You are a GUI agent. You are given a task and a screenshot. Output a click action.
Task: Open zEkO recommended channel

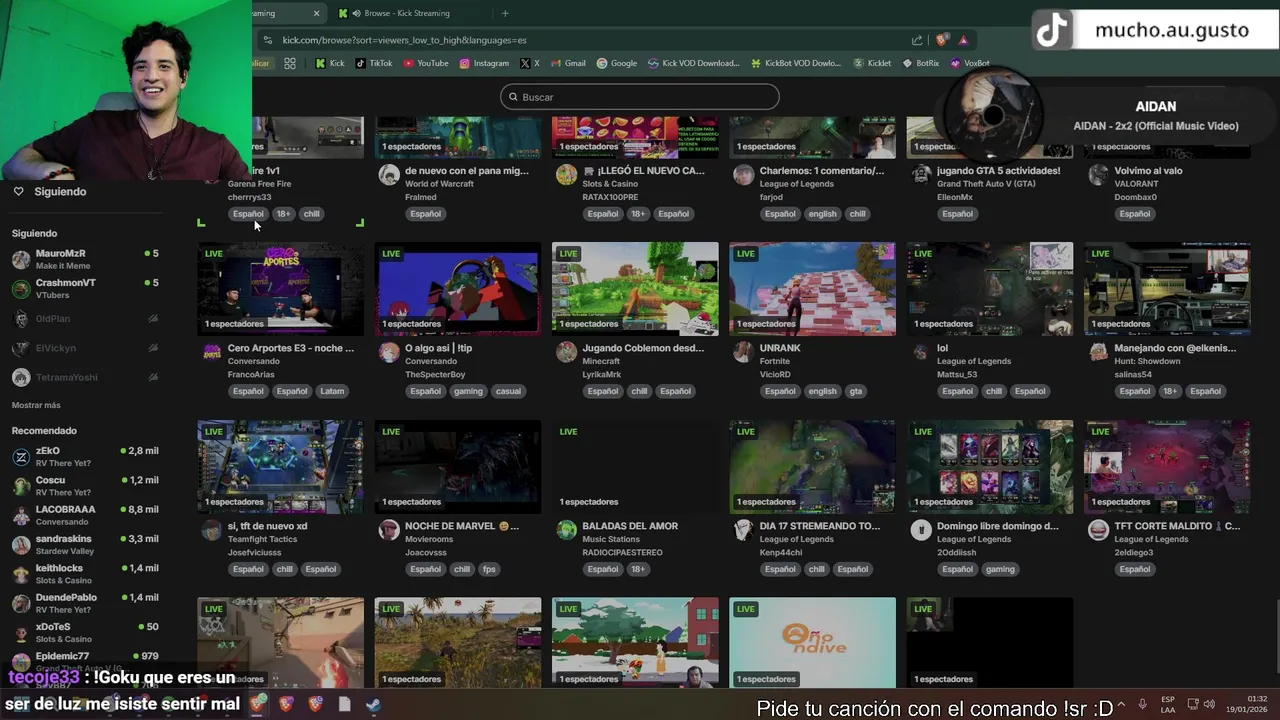[85, 457]
